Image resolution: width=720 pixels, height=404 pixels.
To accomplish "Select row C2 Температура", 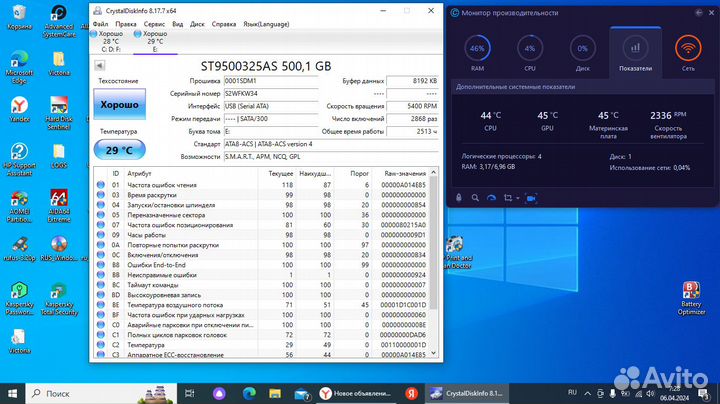I will (262, 345).
